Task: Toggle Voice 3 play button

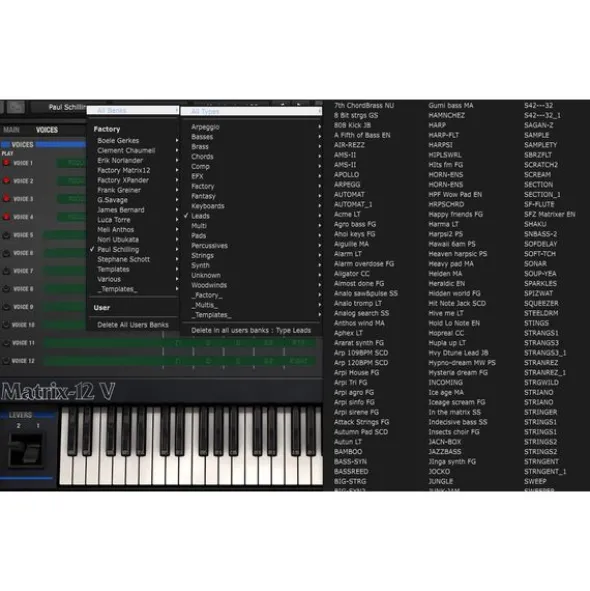Action: [6, 199]
